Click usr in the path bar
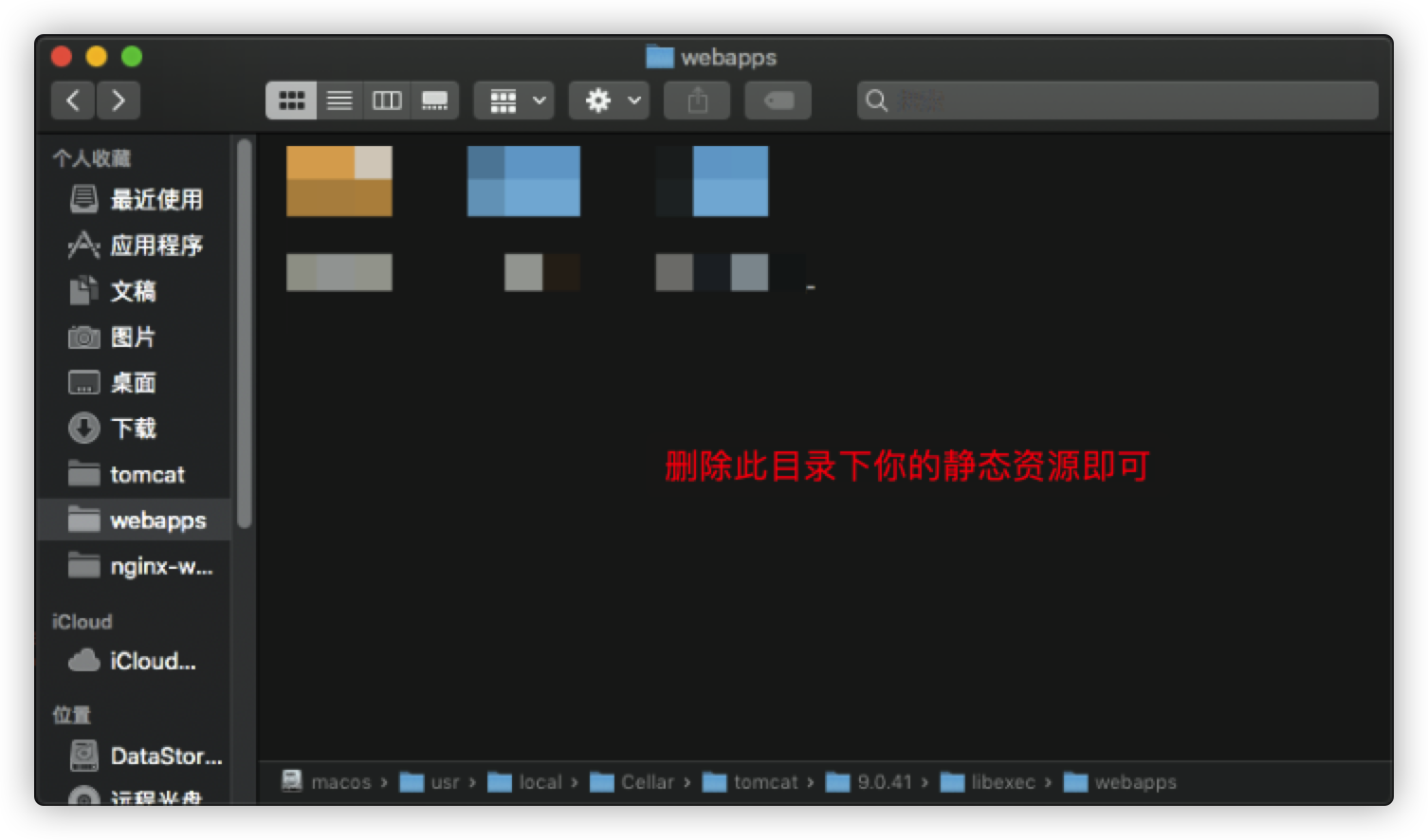The height and width of the screenshot is (840, 1428). click(x=430, y=782)
